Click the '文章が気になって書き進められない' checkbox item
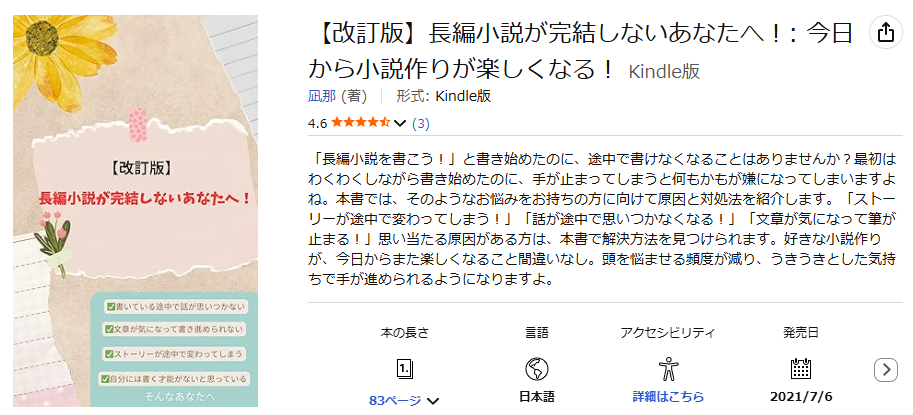The width and height of the screenshot is (913, 415). click(x=174, y=329)
